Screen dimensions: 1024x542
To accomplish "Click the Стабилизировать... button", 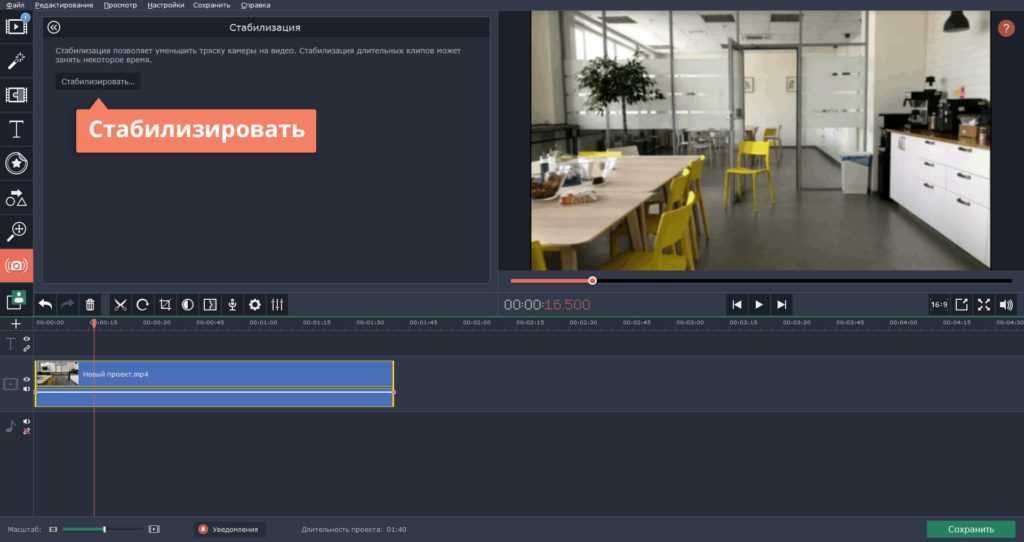I will 98,81.
